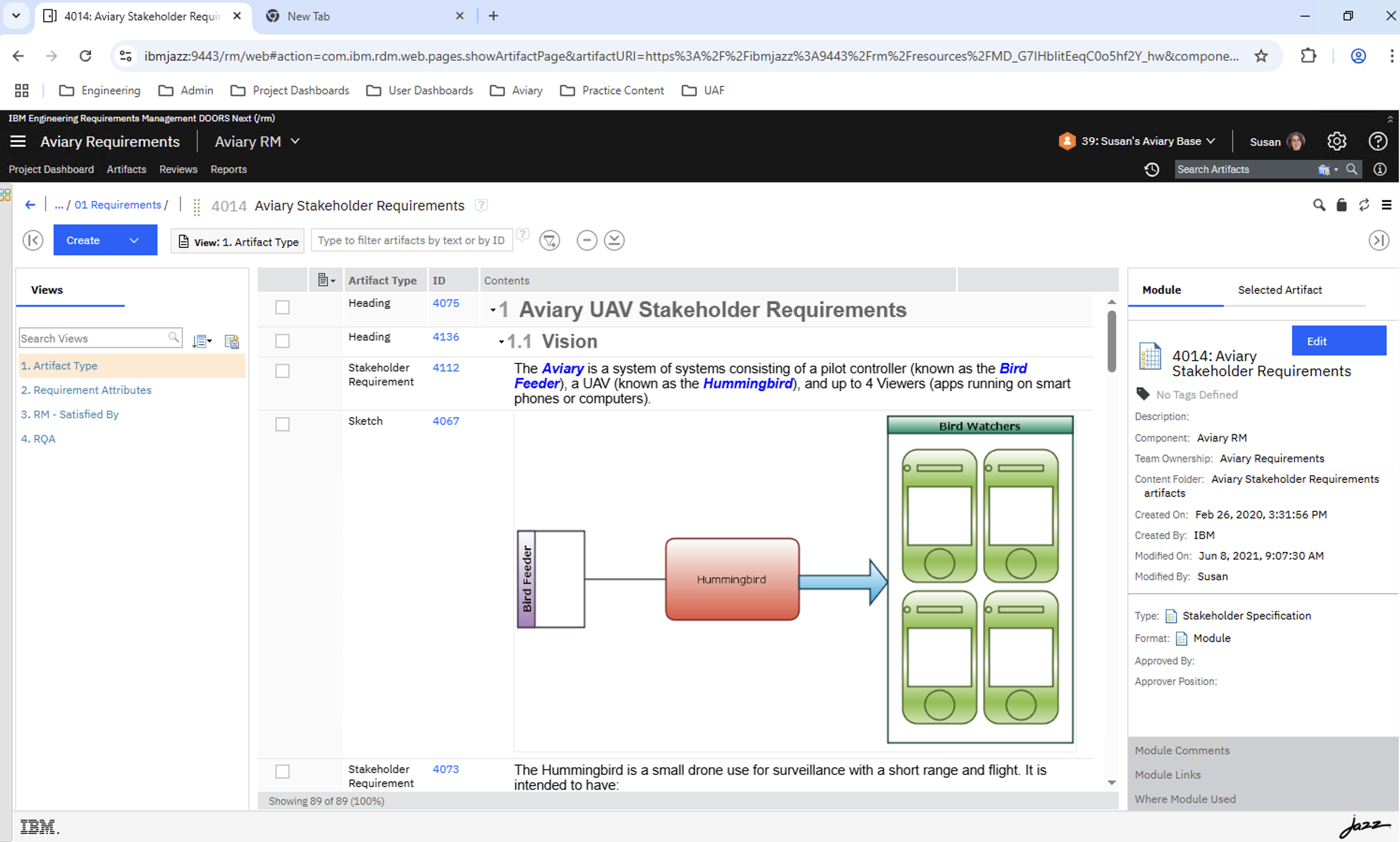Click the module refresh icon

(x=1364, y=206)
